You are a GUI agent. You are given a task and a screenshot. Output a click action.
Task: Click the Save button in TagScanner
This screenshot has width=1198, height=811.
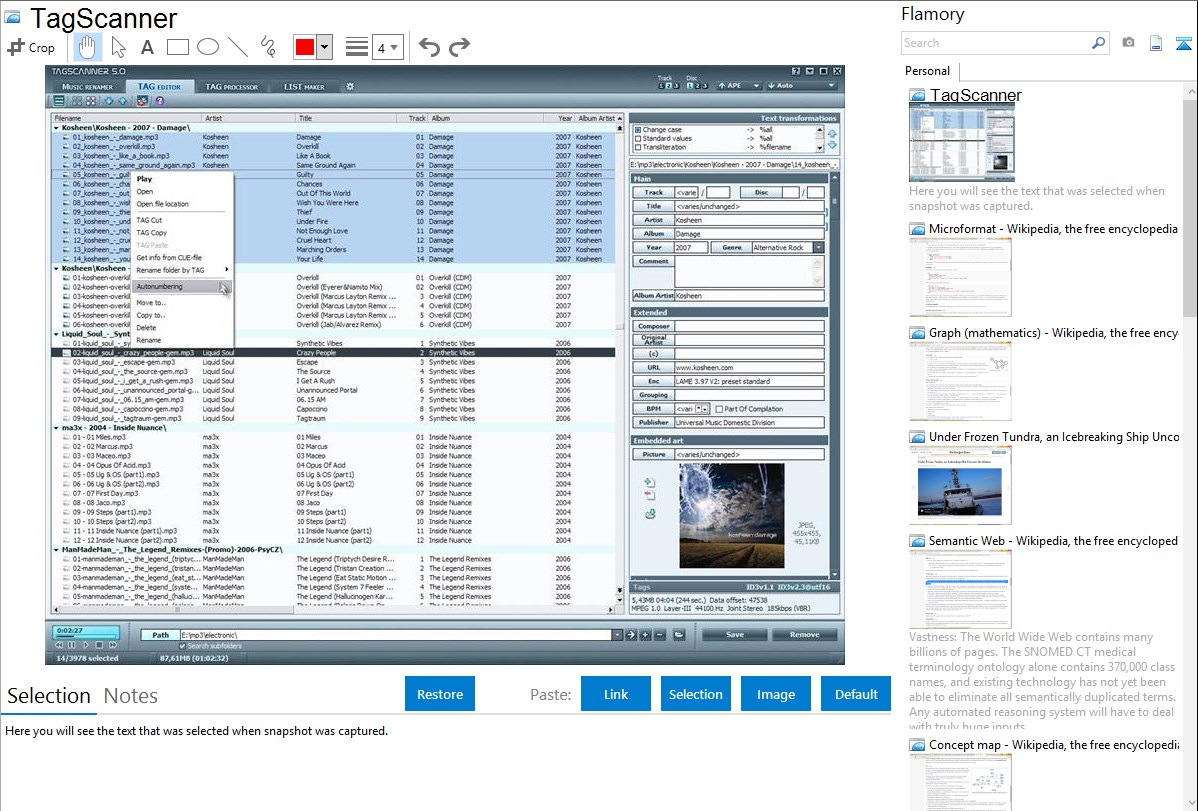click(735, 634)
